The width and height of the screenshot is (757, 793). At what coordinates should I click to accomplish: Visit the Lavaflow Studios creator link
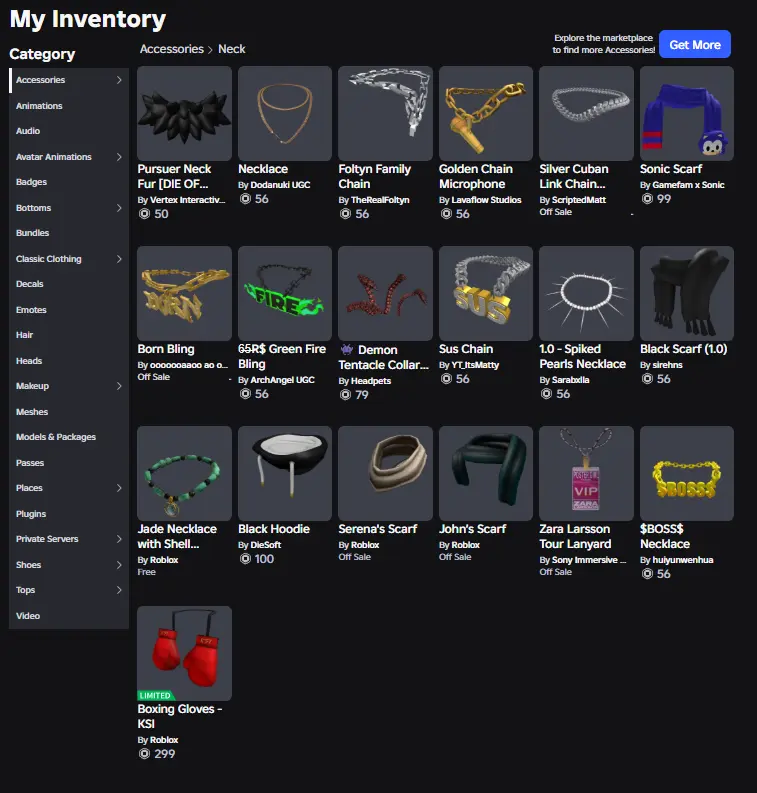pyautogui.click(x=486, y=200)
